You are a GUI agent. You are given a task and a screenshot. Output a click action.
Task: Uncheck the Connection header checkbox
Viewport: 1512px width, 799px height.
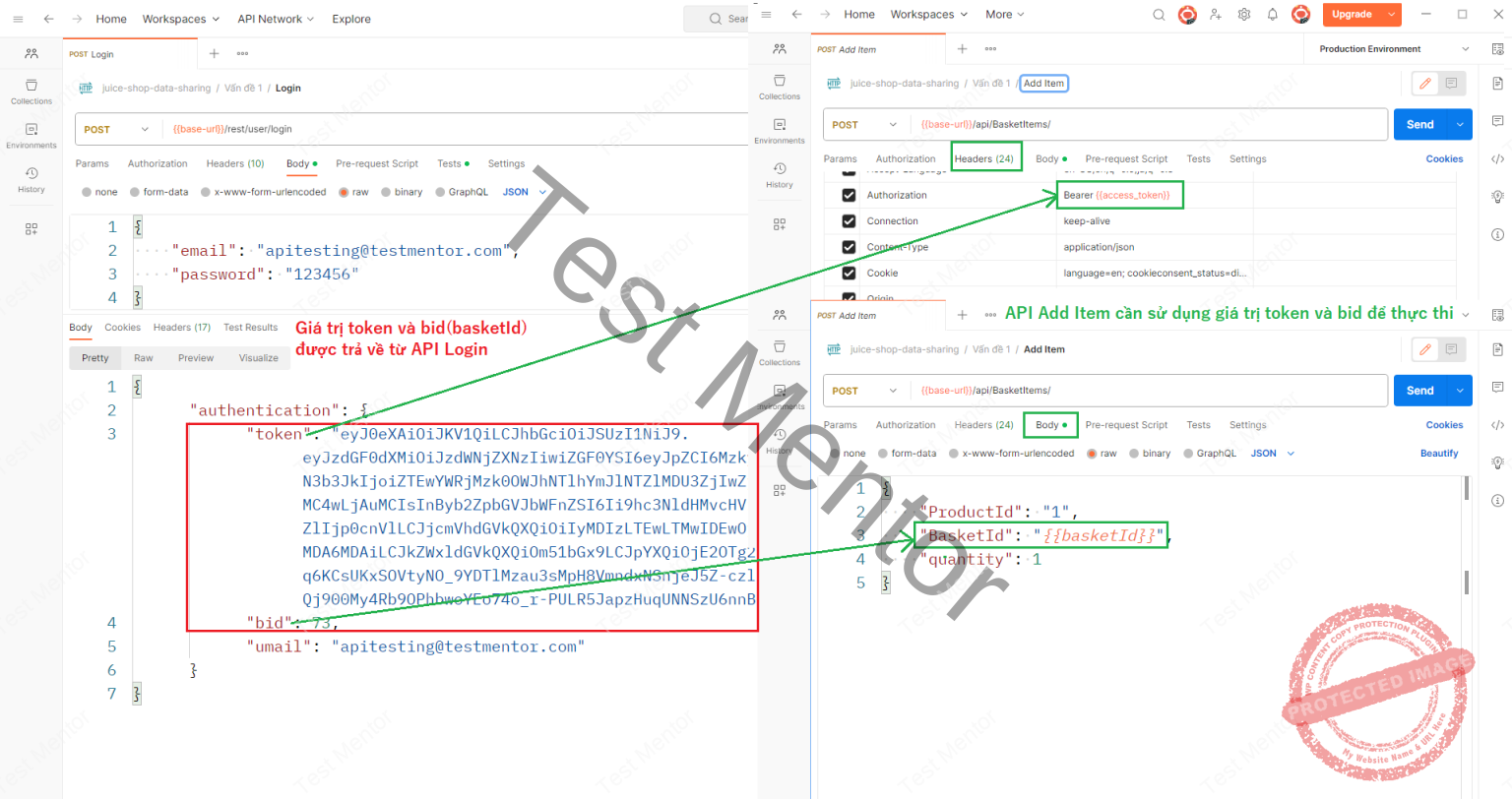click(849, 221)
